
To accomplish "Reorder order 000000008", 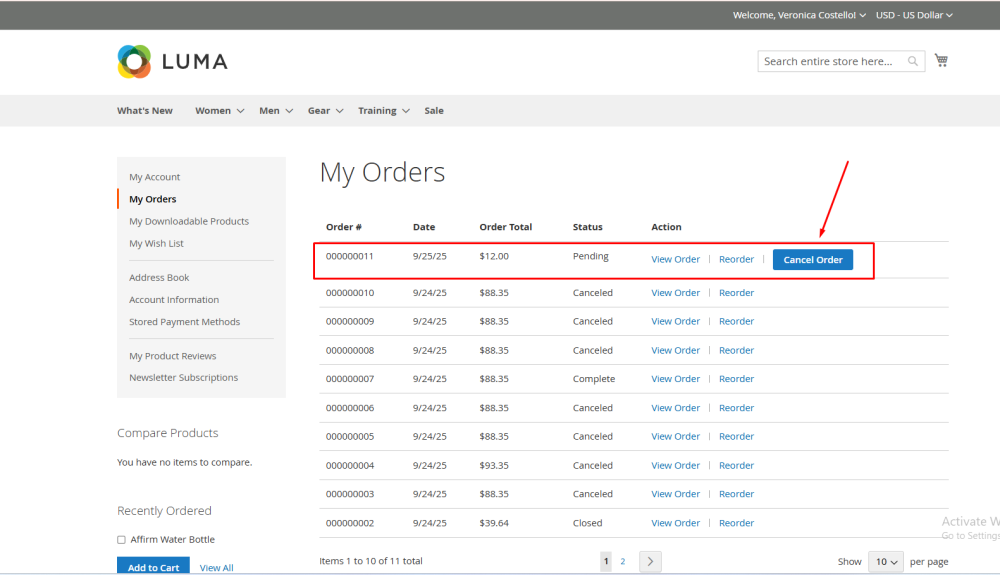I will 736,351.
